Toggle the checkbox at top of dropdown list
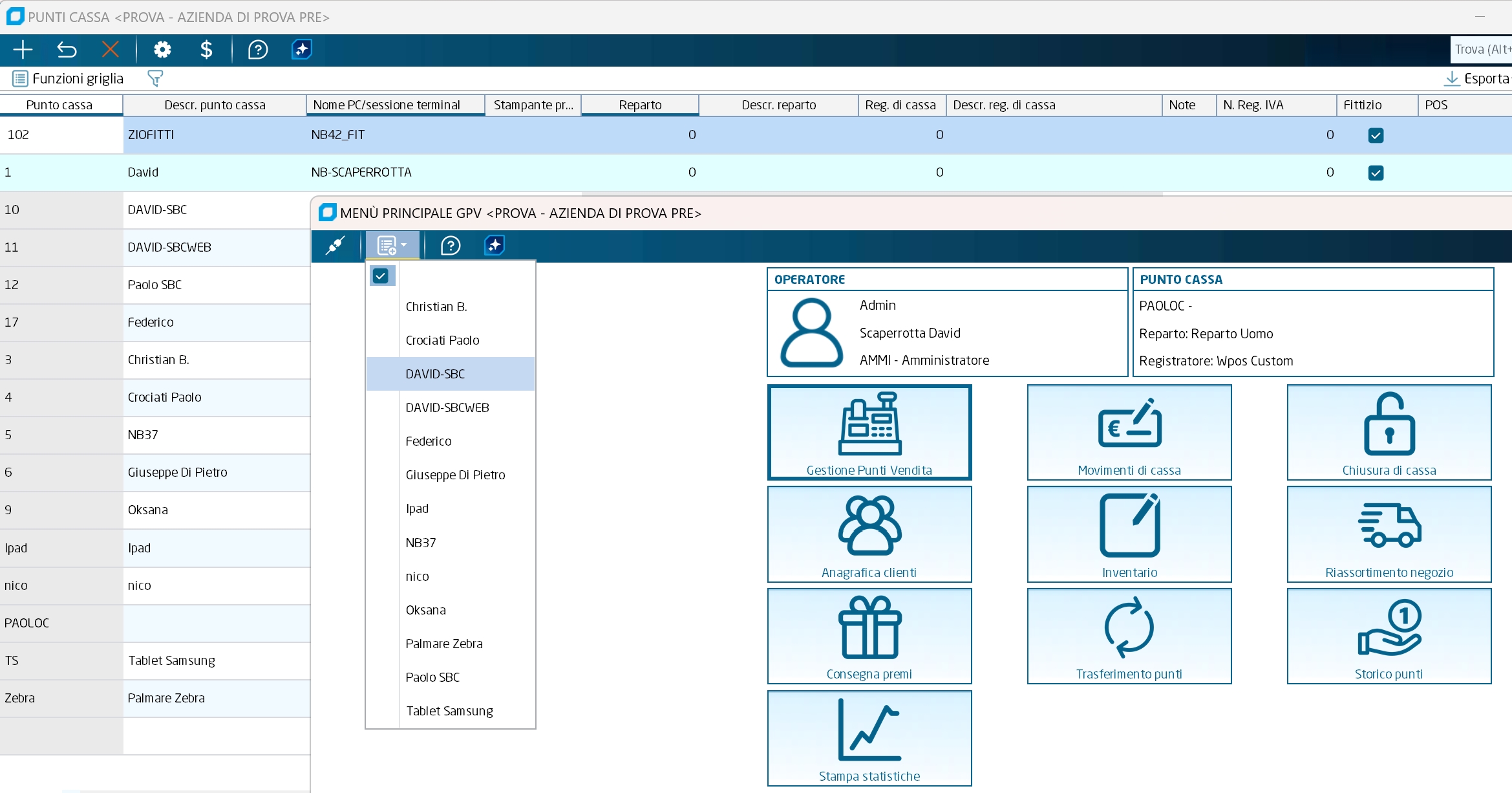The width and height of the screenshot is (1512, 793). [x=381, y=276]
